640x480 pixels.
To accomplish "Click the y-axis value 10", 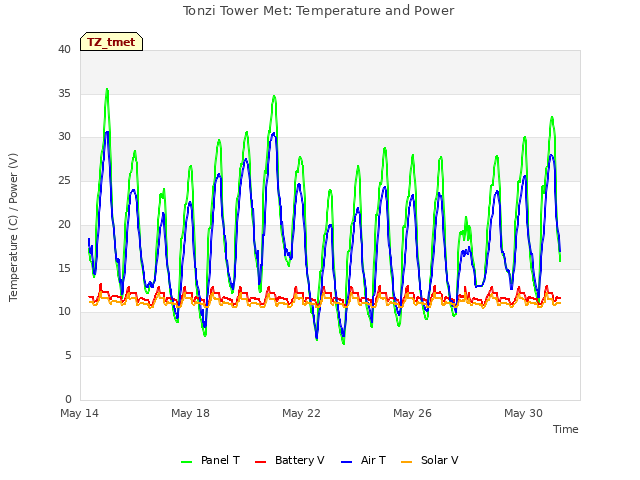I will [x=64, y=312].
